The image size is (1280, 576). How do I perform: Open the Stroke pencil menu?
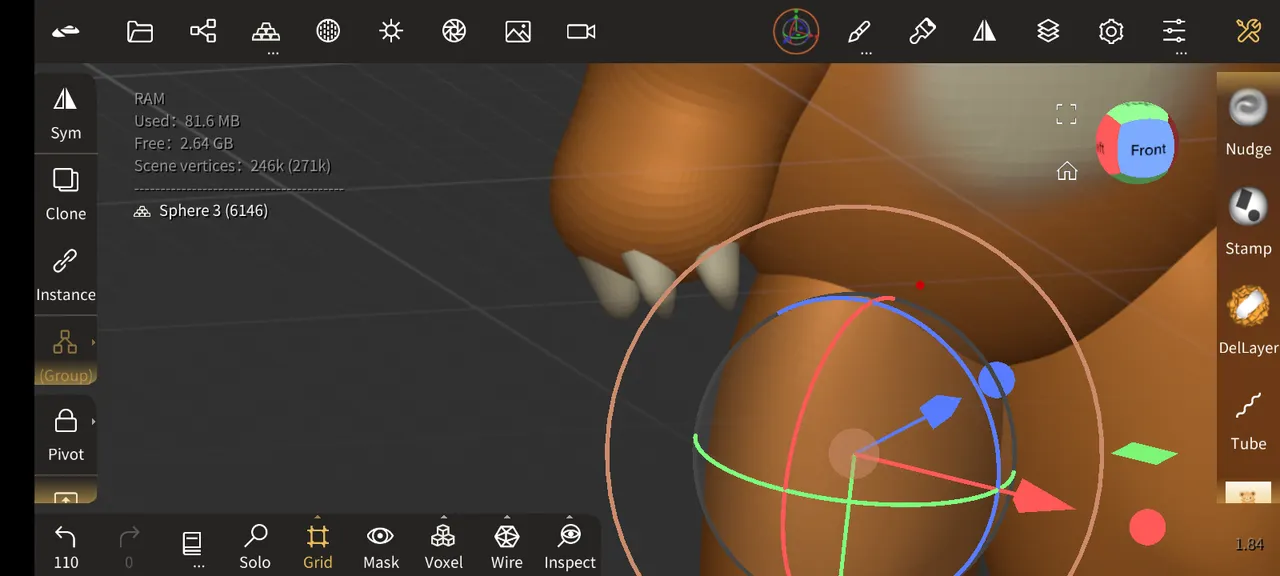pos(859,31)
